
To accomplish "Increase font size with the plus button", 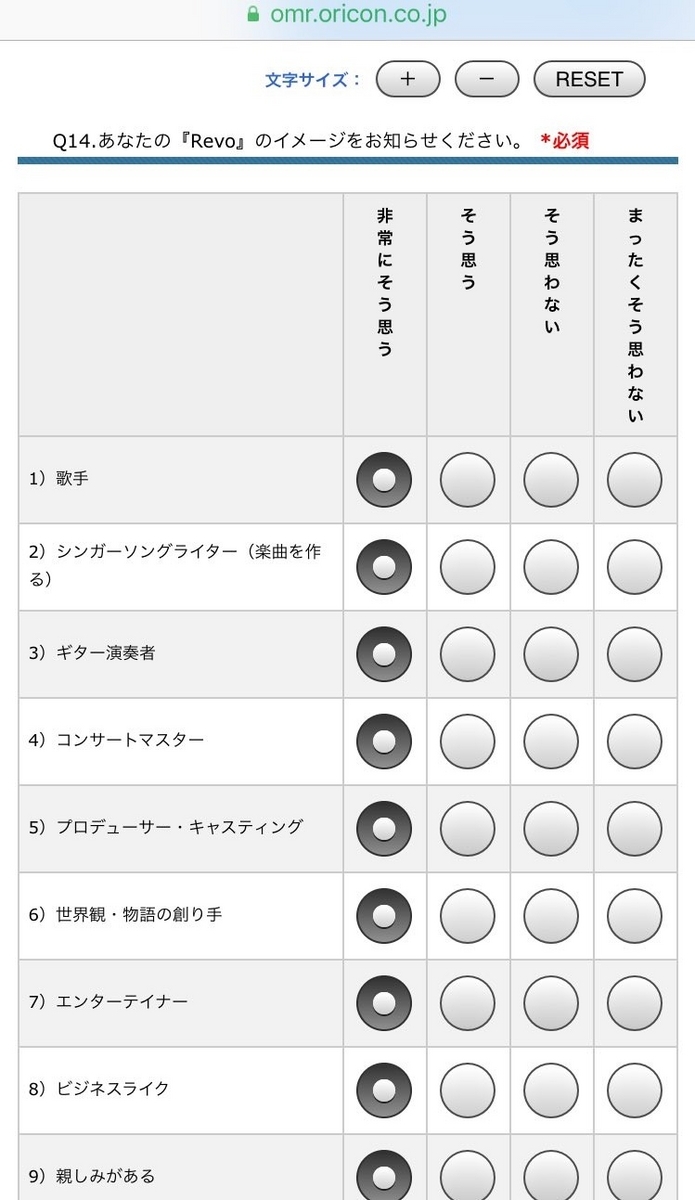I will pyautogui.click(x=407, y=79).
